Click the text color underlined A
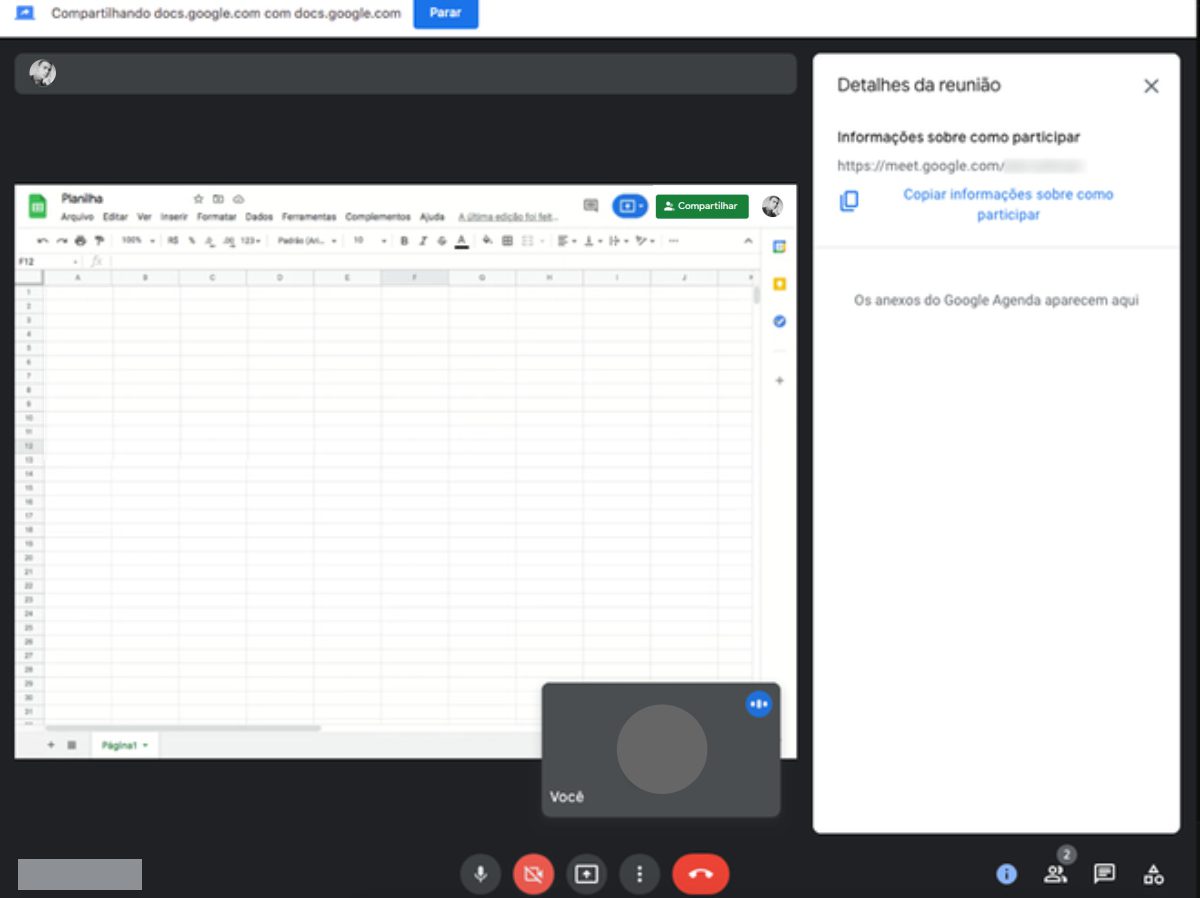 [x=461, y=241]
